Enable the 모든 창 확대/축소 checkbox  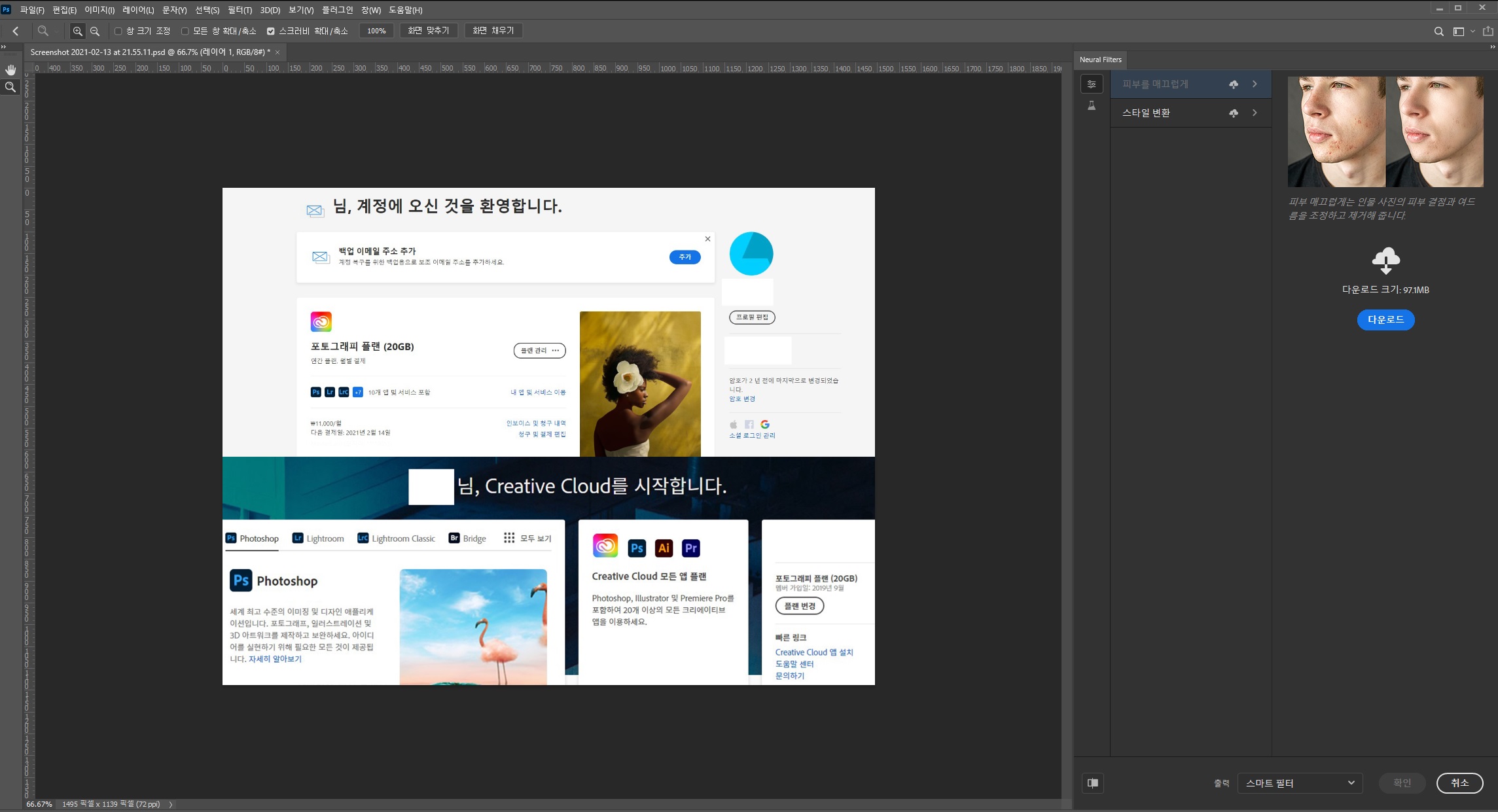(185, 31)
